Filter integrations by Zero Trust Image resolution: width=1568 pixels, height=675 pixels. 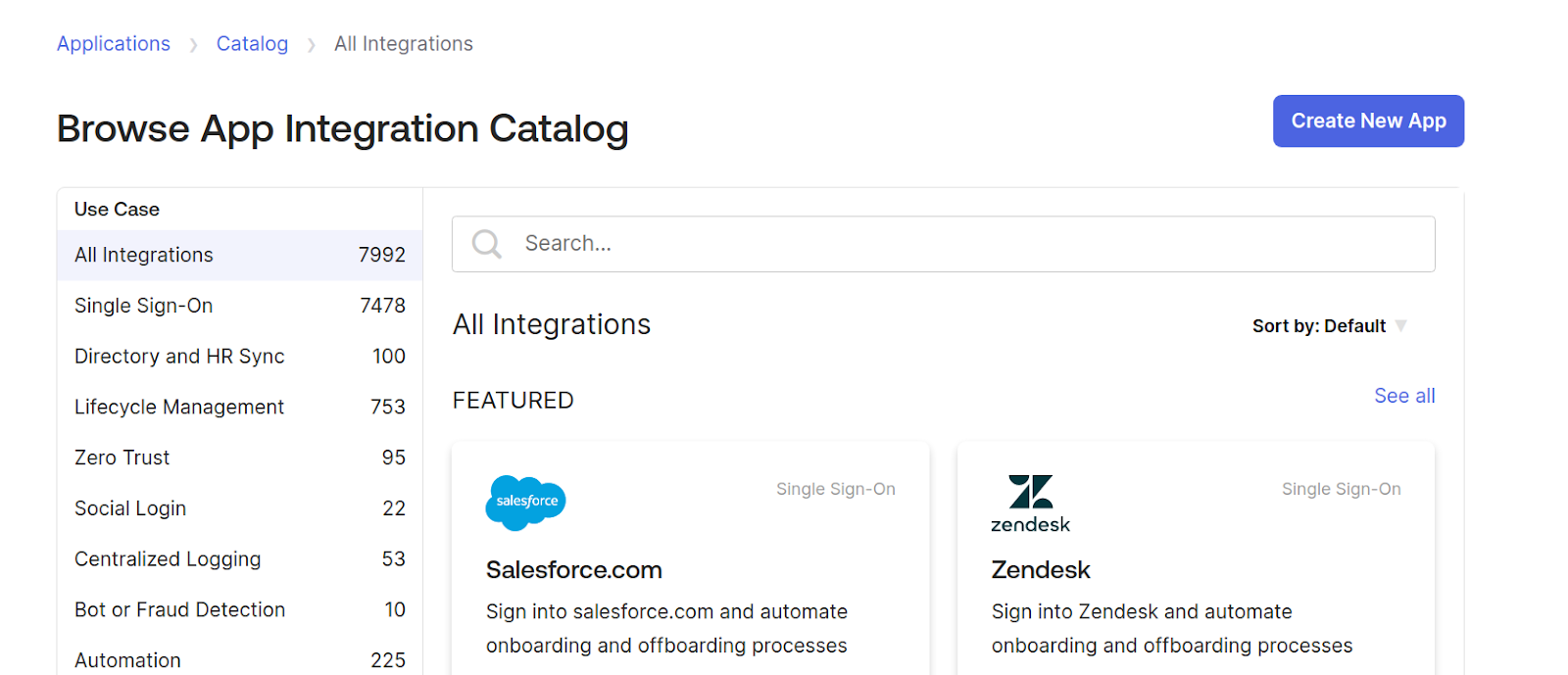click(x=122, y=458)
